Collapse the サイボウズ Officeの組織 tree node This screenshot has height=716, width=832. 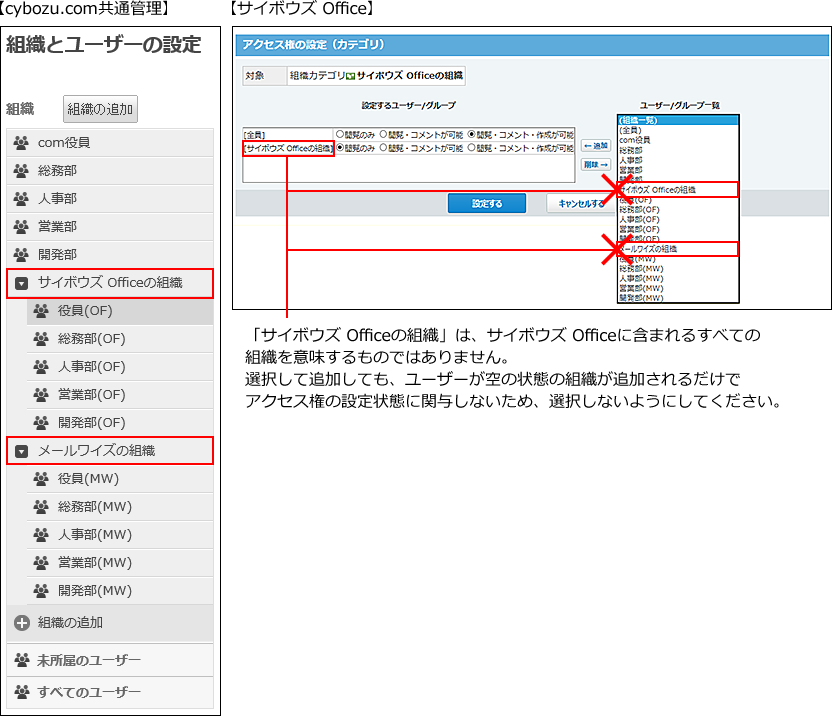click(x=21, y=283)
